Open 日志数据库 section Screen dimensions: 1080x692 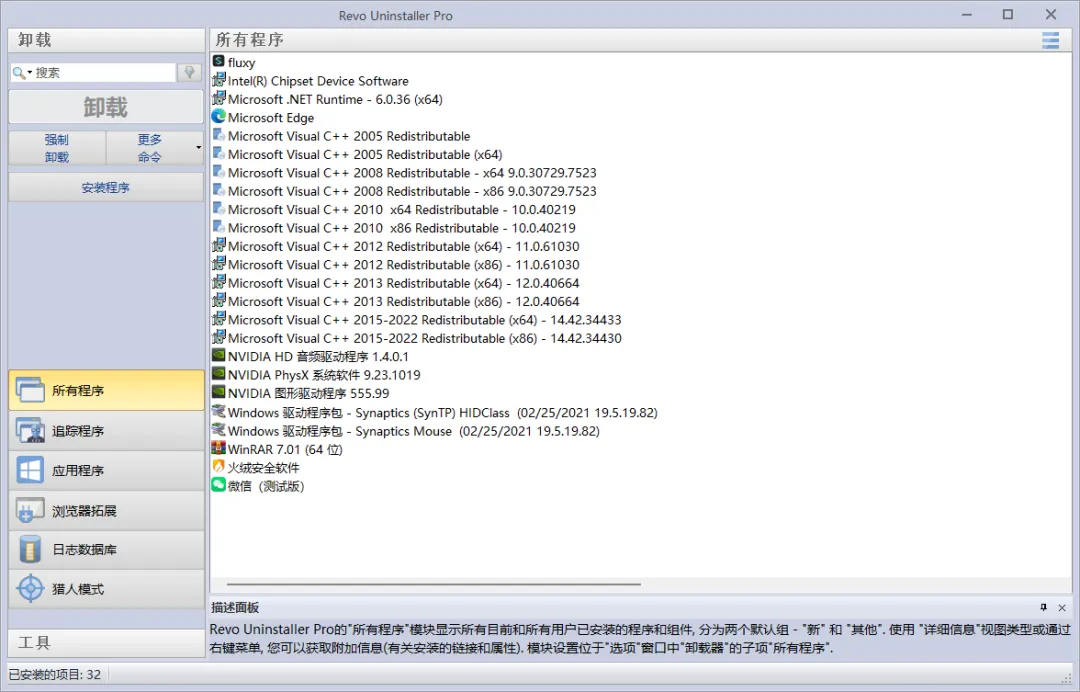[107, 549]
